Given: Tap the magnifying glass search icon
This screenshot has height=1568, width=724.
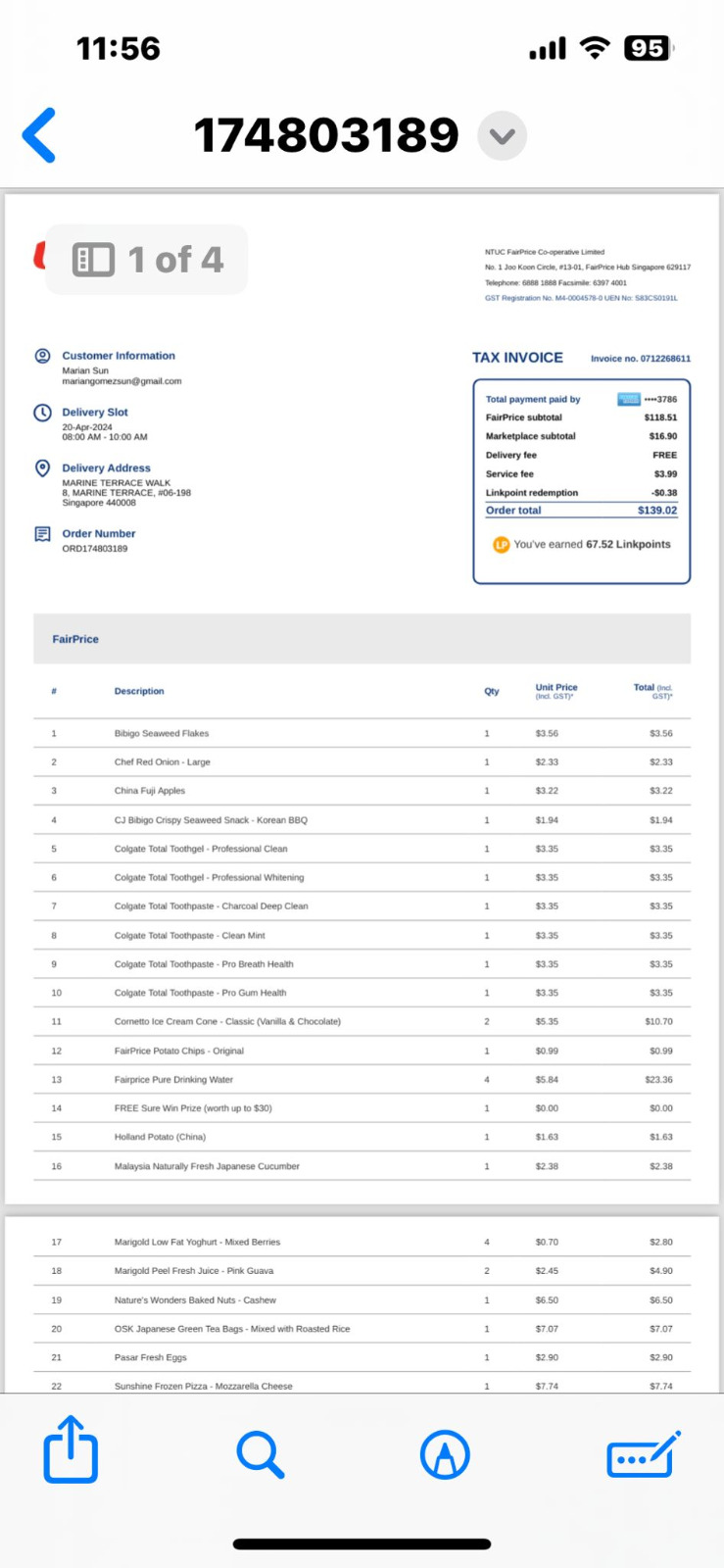Looking at the screenshot, I should [261, 1454].
